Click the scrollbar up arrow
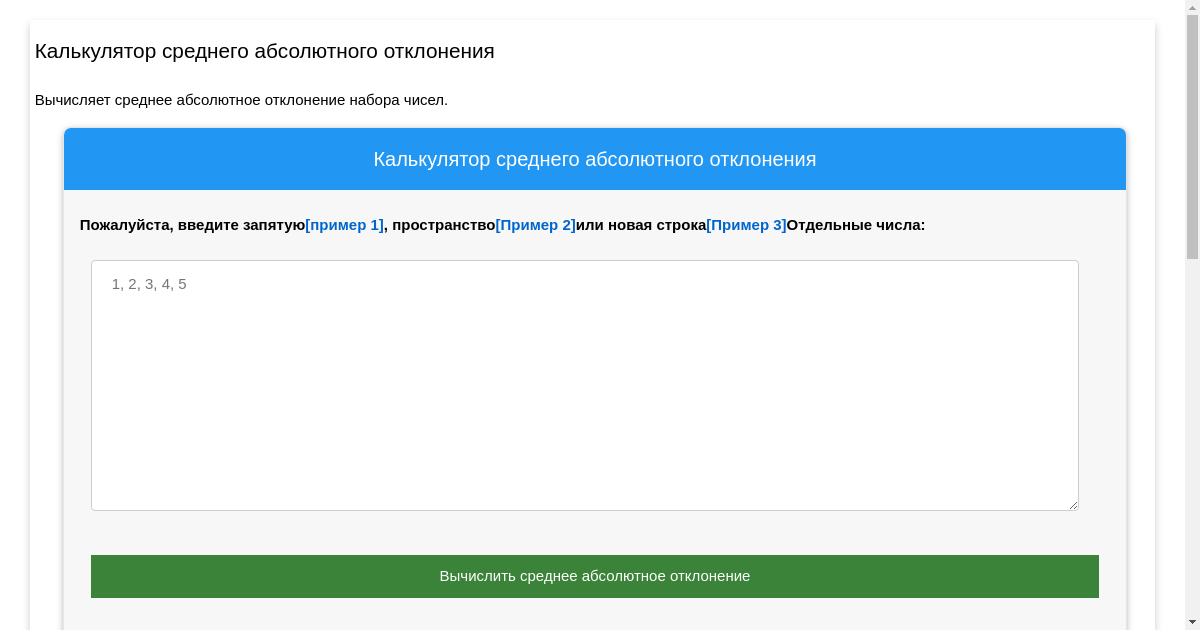The width and height of the screenshot is (1200, 630). pyautogui.click(x=1191, y=7)
